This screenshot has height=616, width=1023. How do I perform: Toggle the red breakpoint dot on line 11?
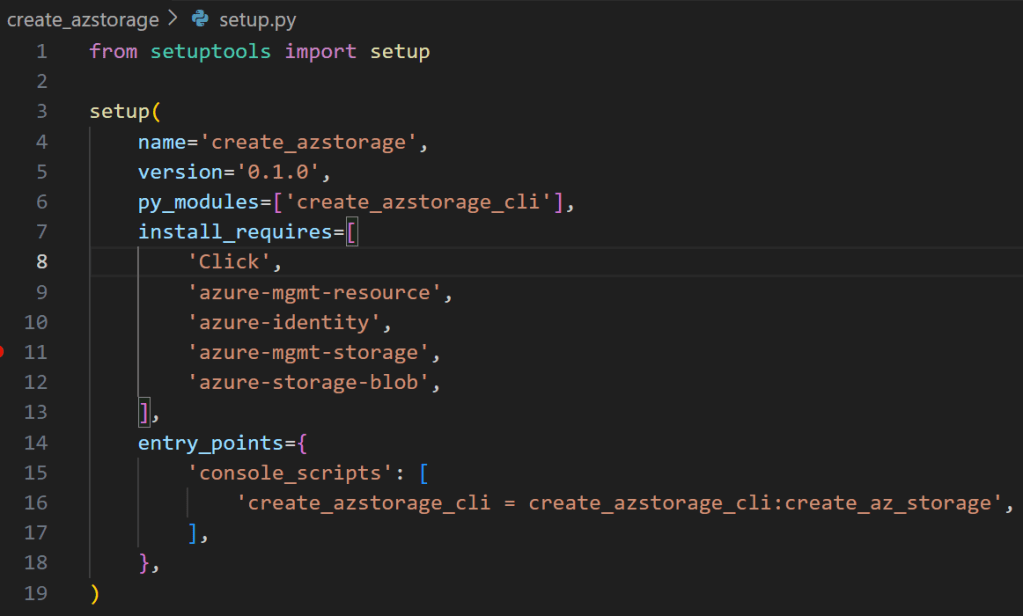click(x=3, y=352)
